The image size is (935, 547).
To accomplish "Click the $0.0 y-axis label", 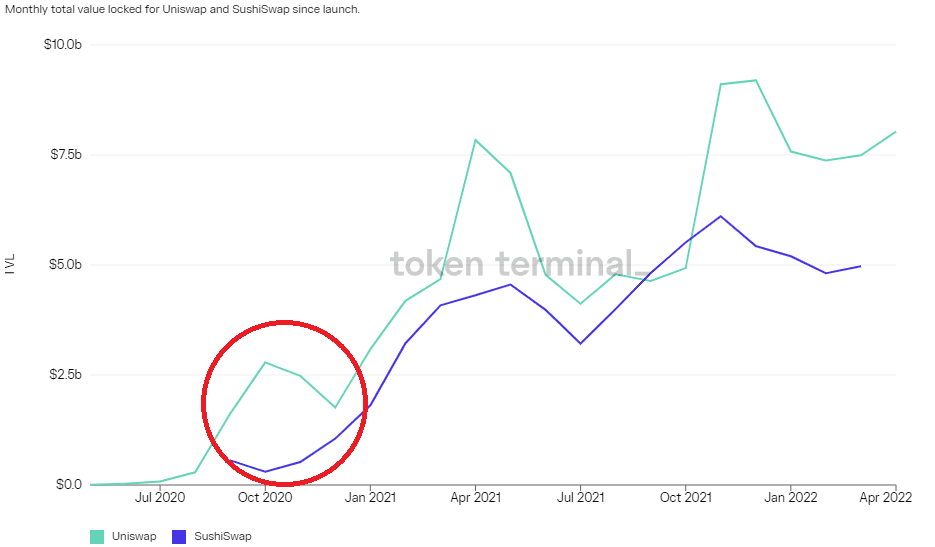I will (69, 484).
